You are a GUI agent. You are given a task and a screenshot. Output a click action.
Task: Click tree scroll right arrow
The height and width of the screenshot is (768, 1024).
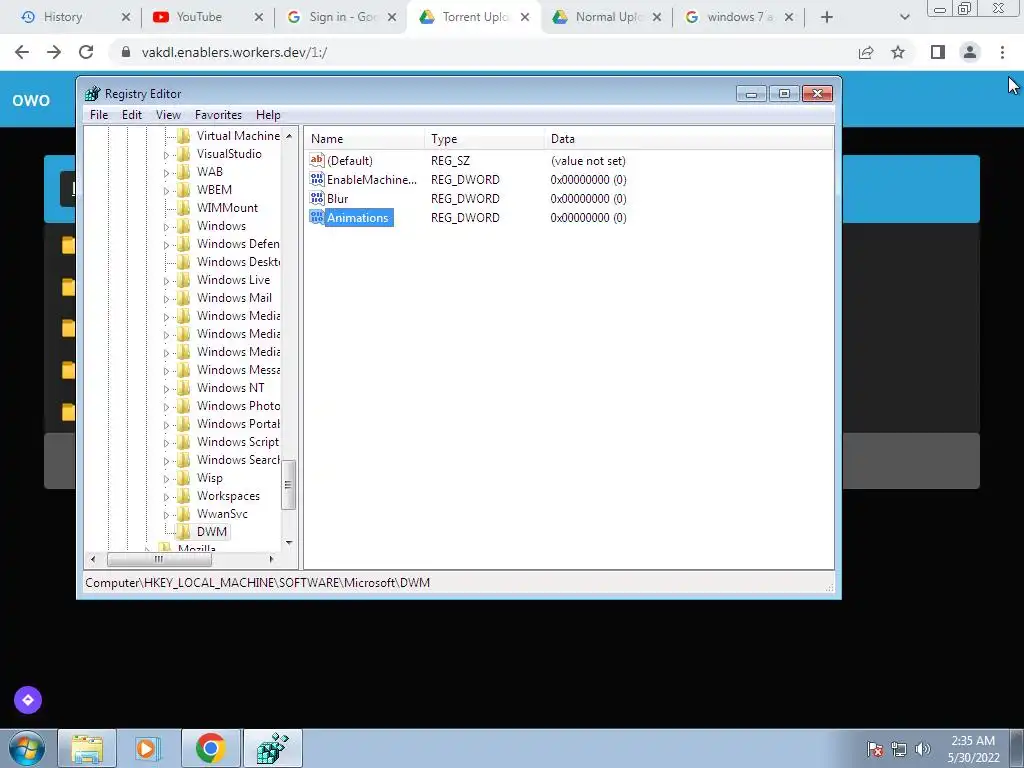click(x=272, y=559)
